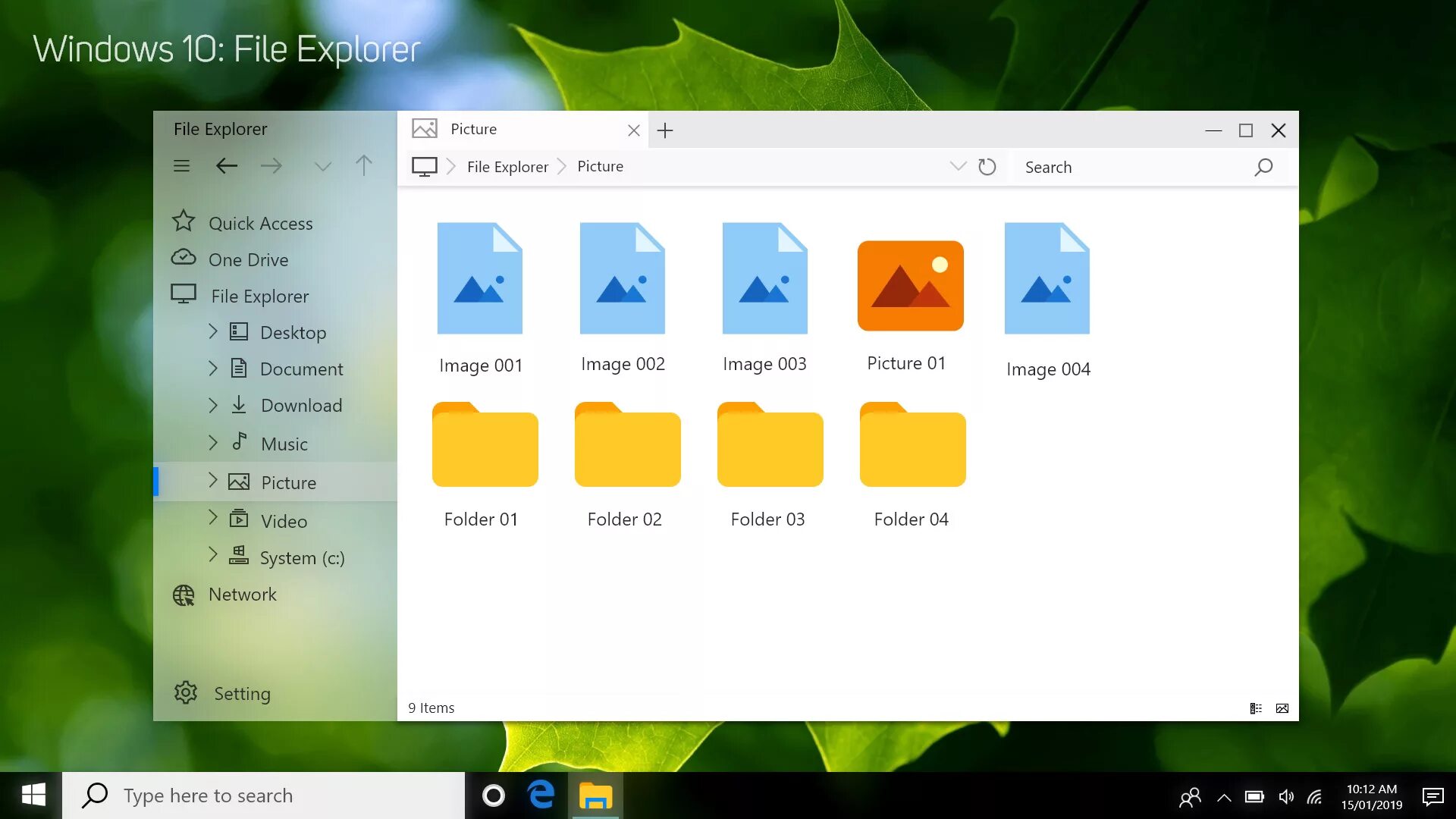Go forward with the right arrow
This screenshot has width=1456, height=819.
271,166
